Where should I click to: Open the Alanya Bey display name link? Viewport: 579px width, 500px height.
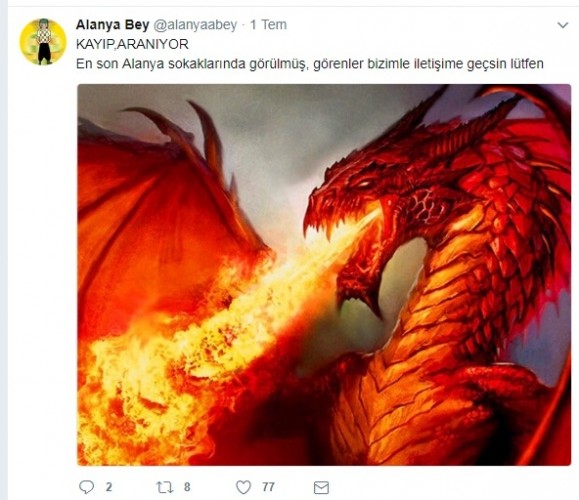pyautogui.click(x=112, y=25)
